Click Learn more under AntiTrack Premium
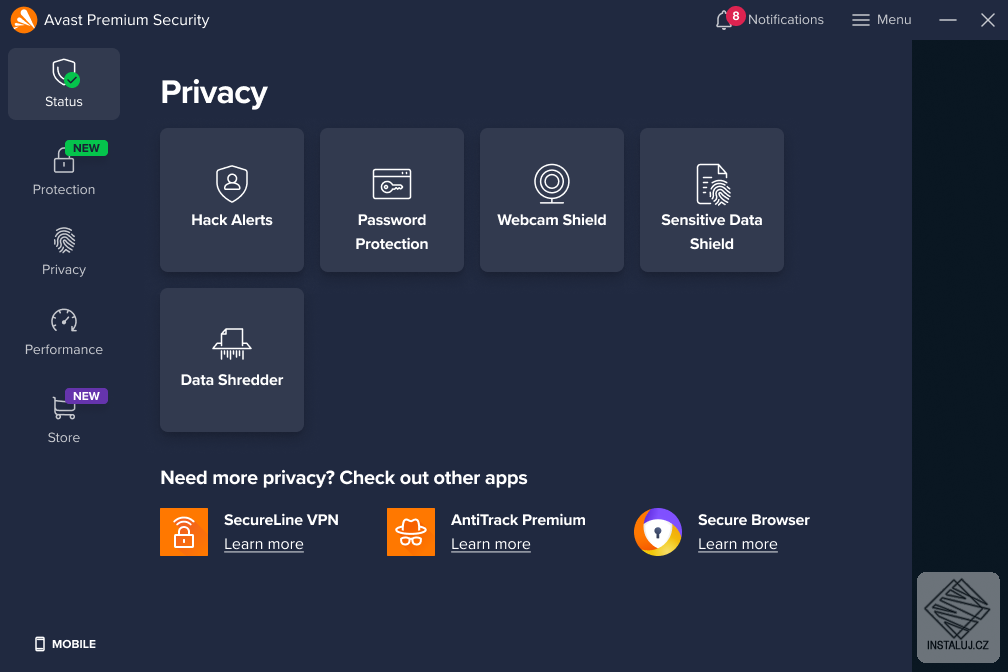This screenshot has width=1008, height=672. click(490, 544)
